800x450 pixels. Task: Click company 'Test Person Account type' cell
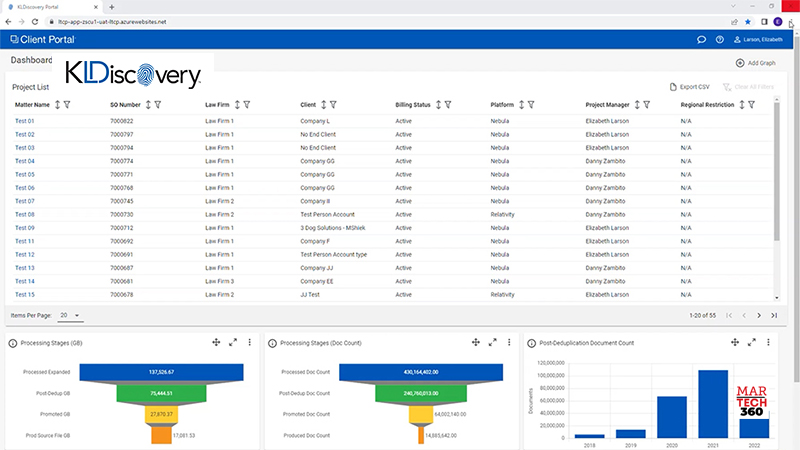point(334,254)
